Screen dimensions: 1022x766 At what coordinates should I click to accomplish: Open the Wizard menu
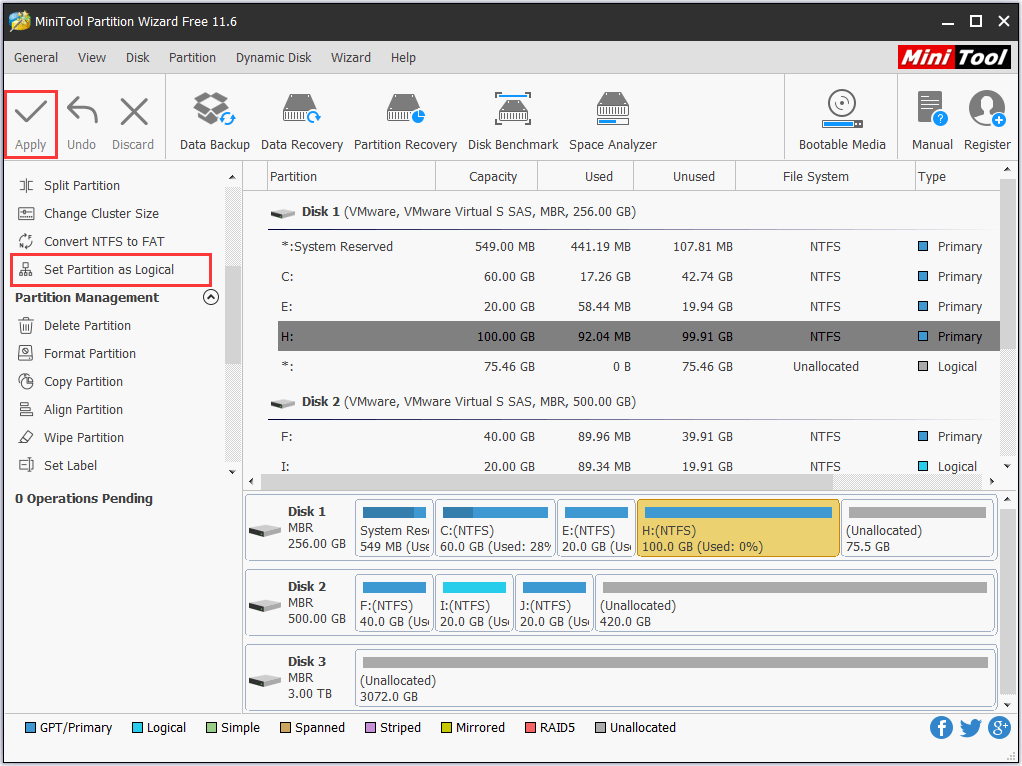(x=351, y=57)
